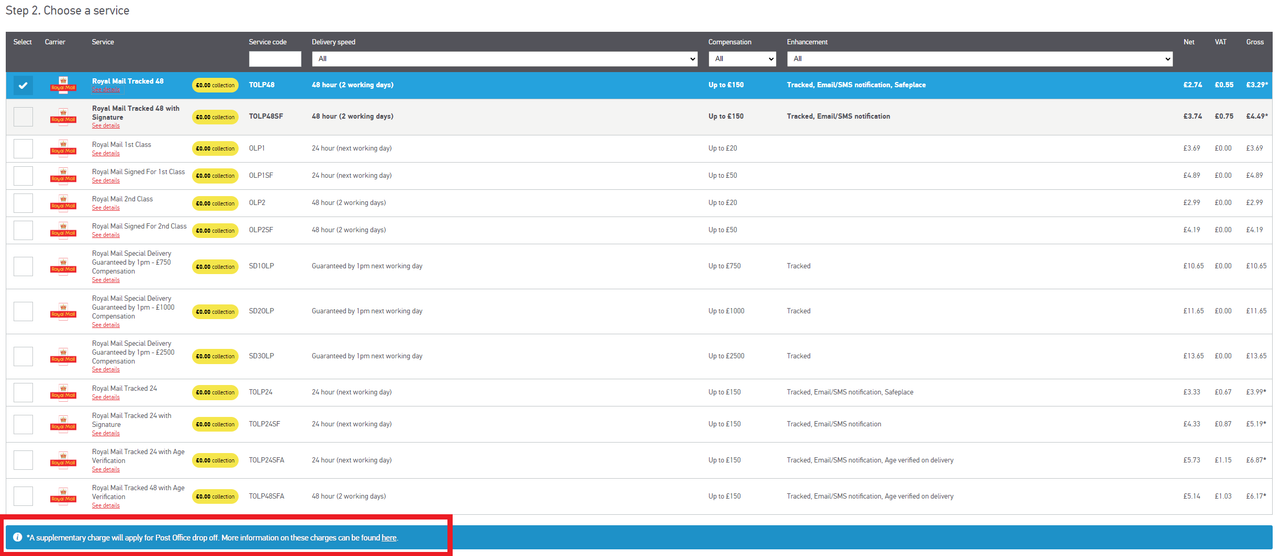
Task: Tick the Royal Mail 2nd Class checkbox
Action: tap(23, 202)
